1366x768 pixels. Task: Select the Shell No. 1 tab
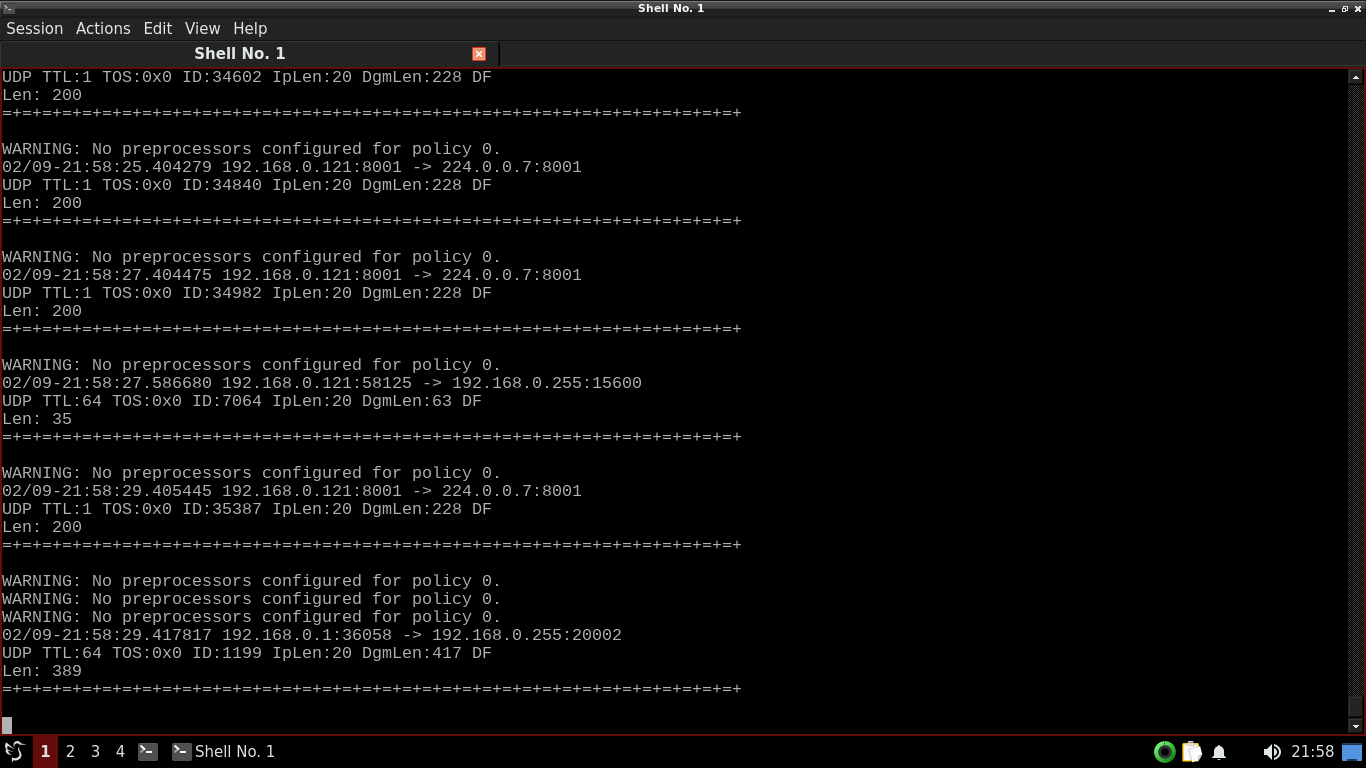pyautogui.click(x=240, y=53)
